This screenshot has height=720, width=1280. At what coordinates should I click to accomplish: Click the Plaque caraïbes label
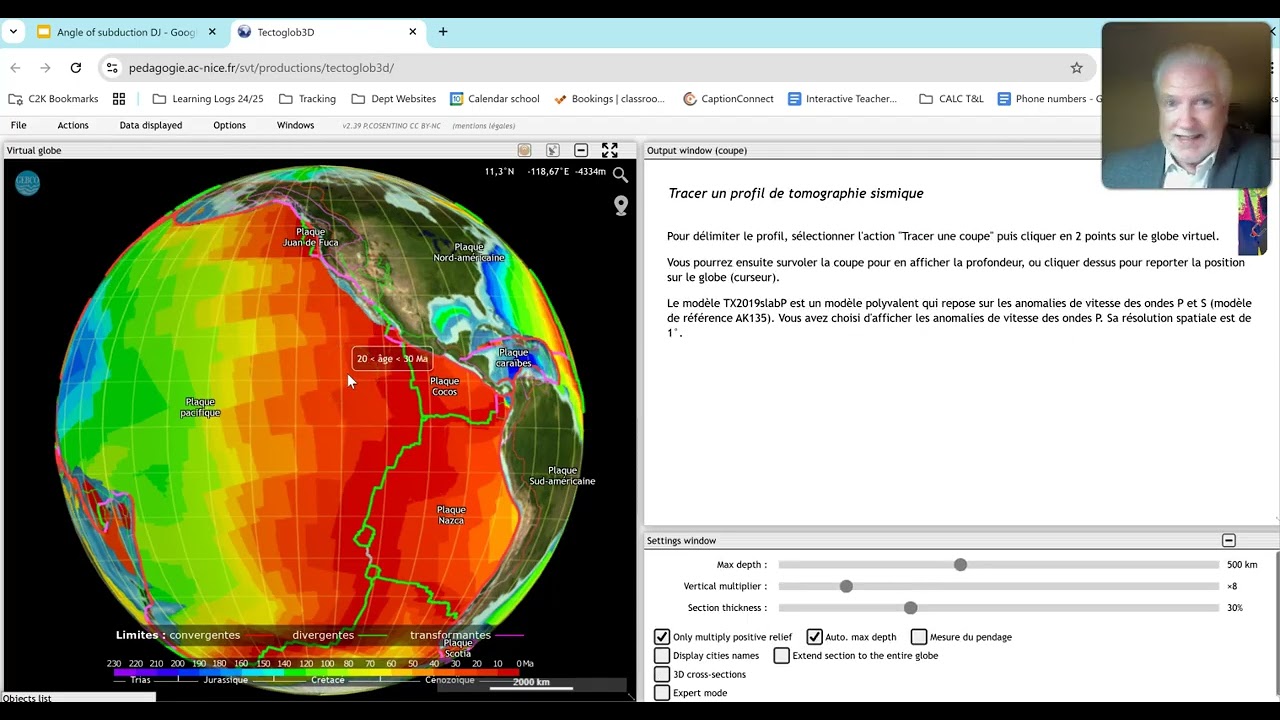coord(513,358)
